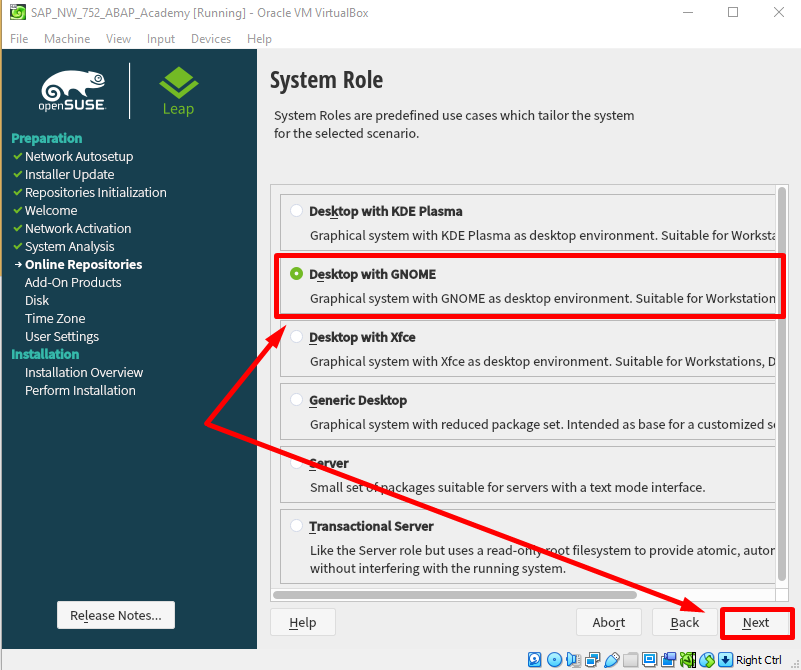Click the window resize grip in status bar

(794, 663)
